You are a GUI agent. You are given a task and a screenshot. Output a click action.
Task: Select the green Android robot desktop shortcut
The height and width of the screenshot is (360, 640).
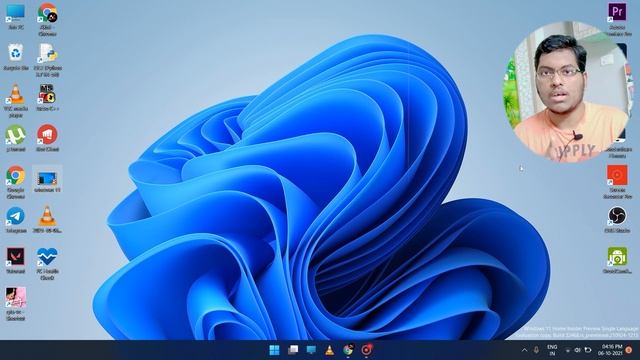pyautogui.click(x=617, y=260)
